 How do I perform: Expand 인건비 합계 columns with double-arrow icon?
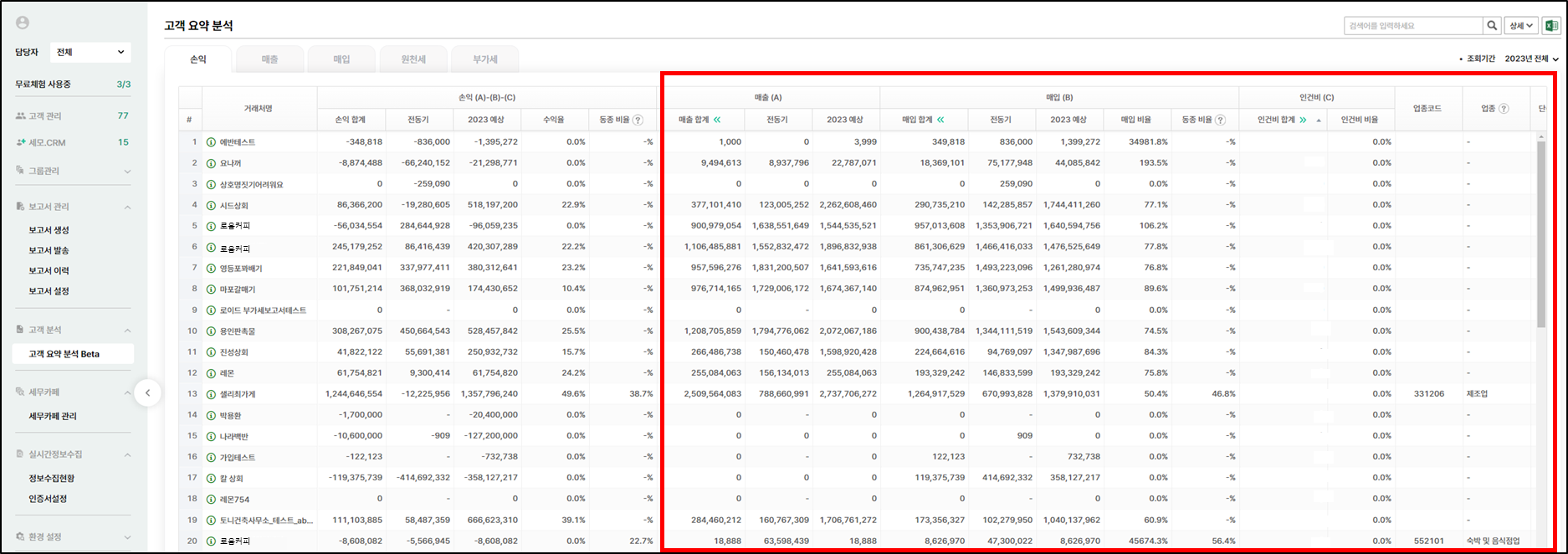pyautogui.click(x=1303, y=120)
